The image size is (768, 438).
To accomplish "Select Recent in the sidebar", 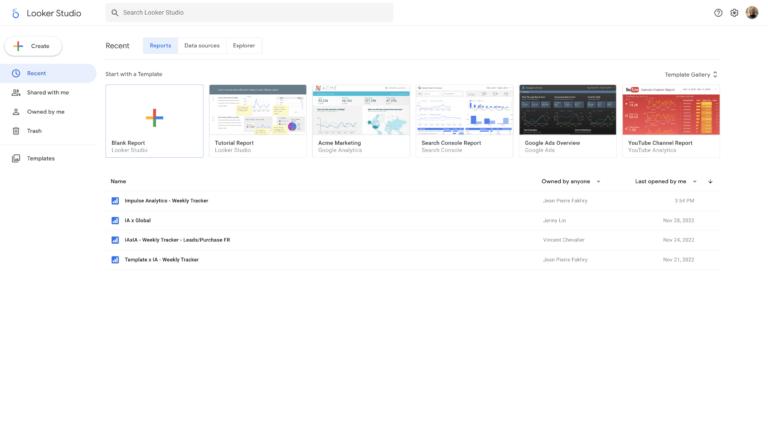I will coord(48,73).
